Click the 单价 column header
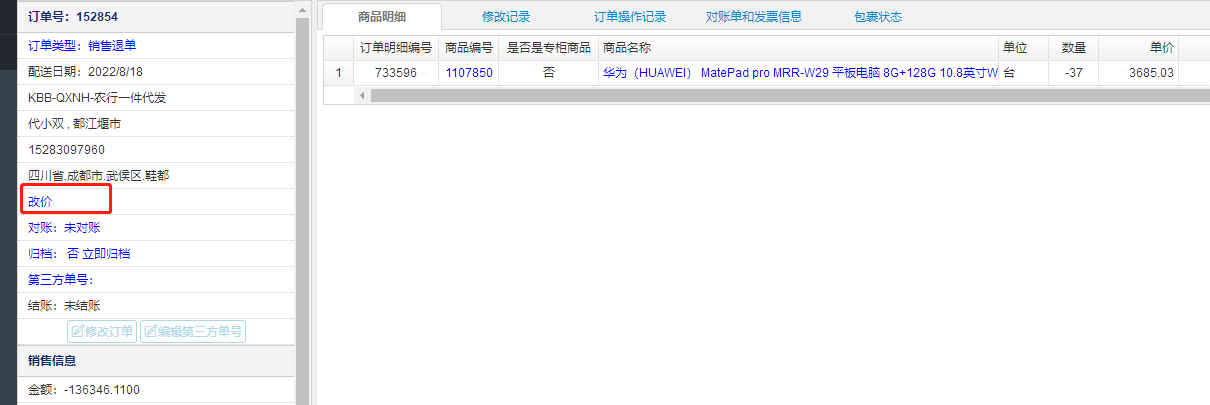 [1138, 47]
